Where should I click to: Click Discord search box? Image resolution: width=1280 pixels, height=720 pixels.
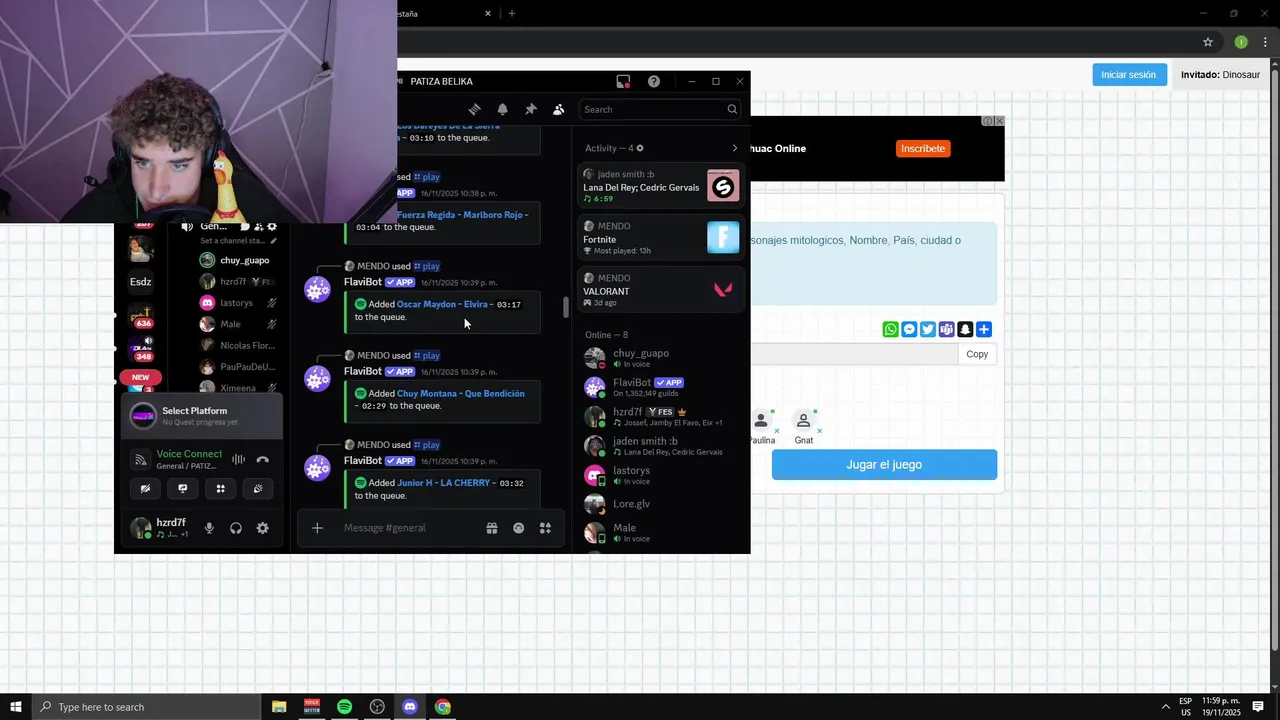(660, 109)
